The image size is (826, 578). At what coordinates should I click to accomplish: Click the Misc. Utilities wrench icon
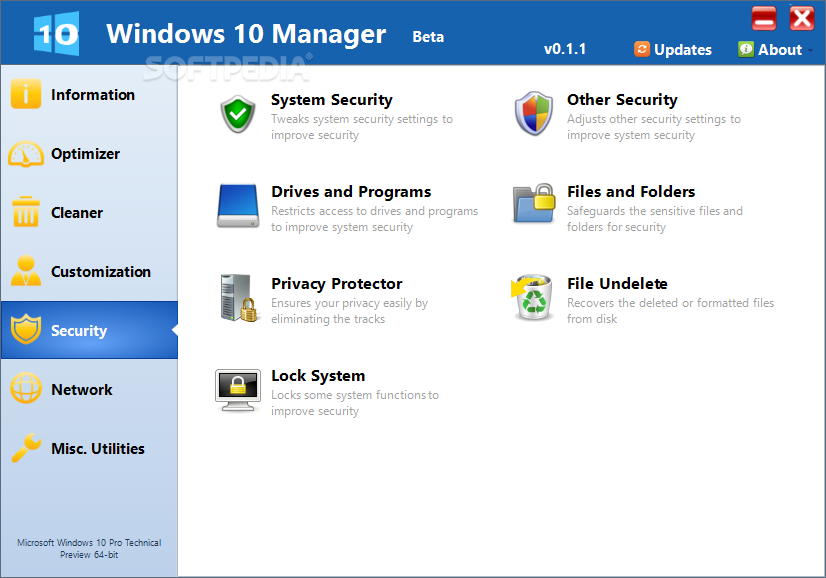(x=26, y=449)
